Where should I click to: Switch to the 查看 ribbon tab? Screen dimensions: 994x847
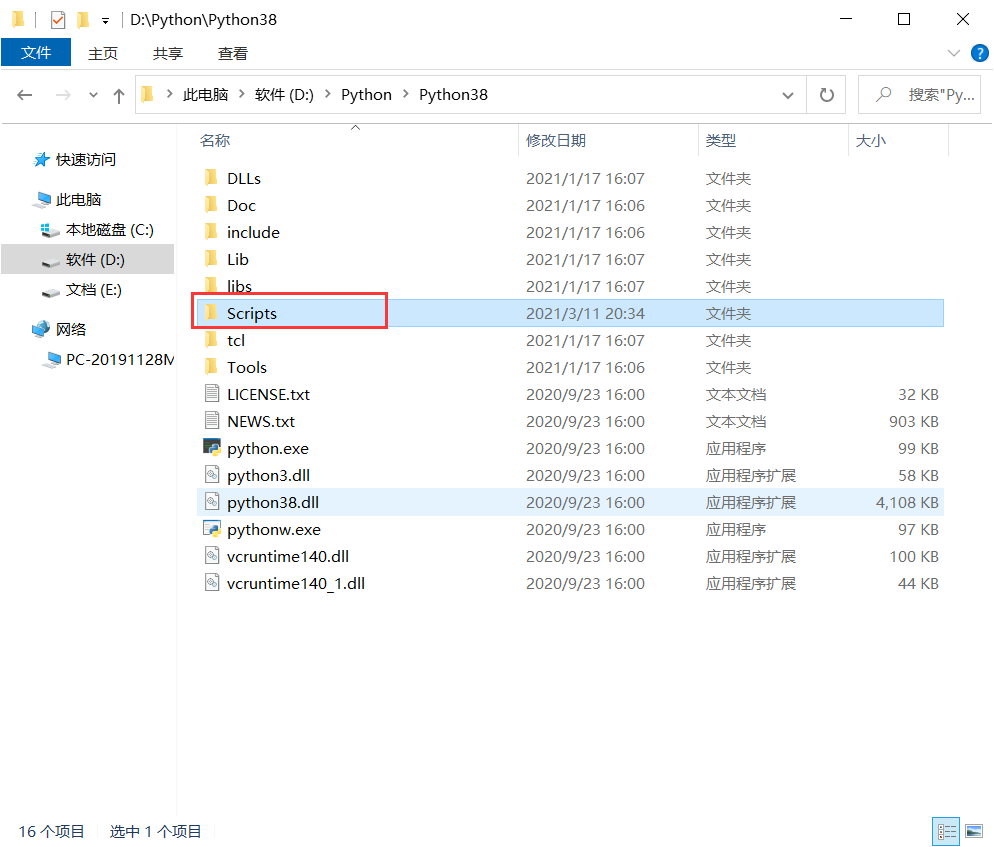pos(232,53)
